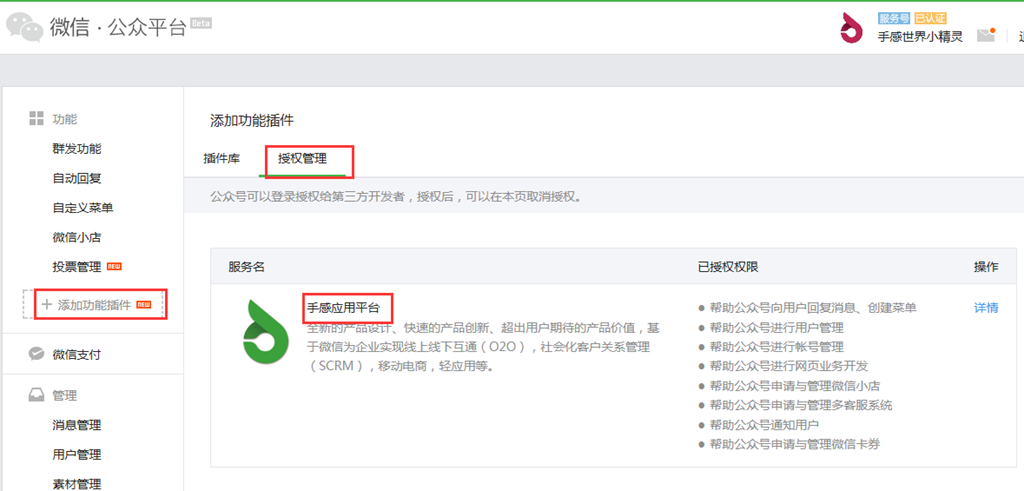This screenshot has height=491, width=1024.
Task: Click the 操作 column header
Action: point(986,267)
